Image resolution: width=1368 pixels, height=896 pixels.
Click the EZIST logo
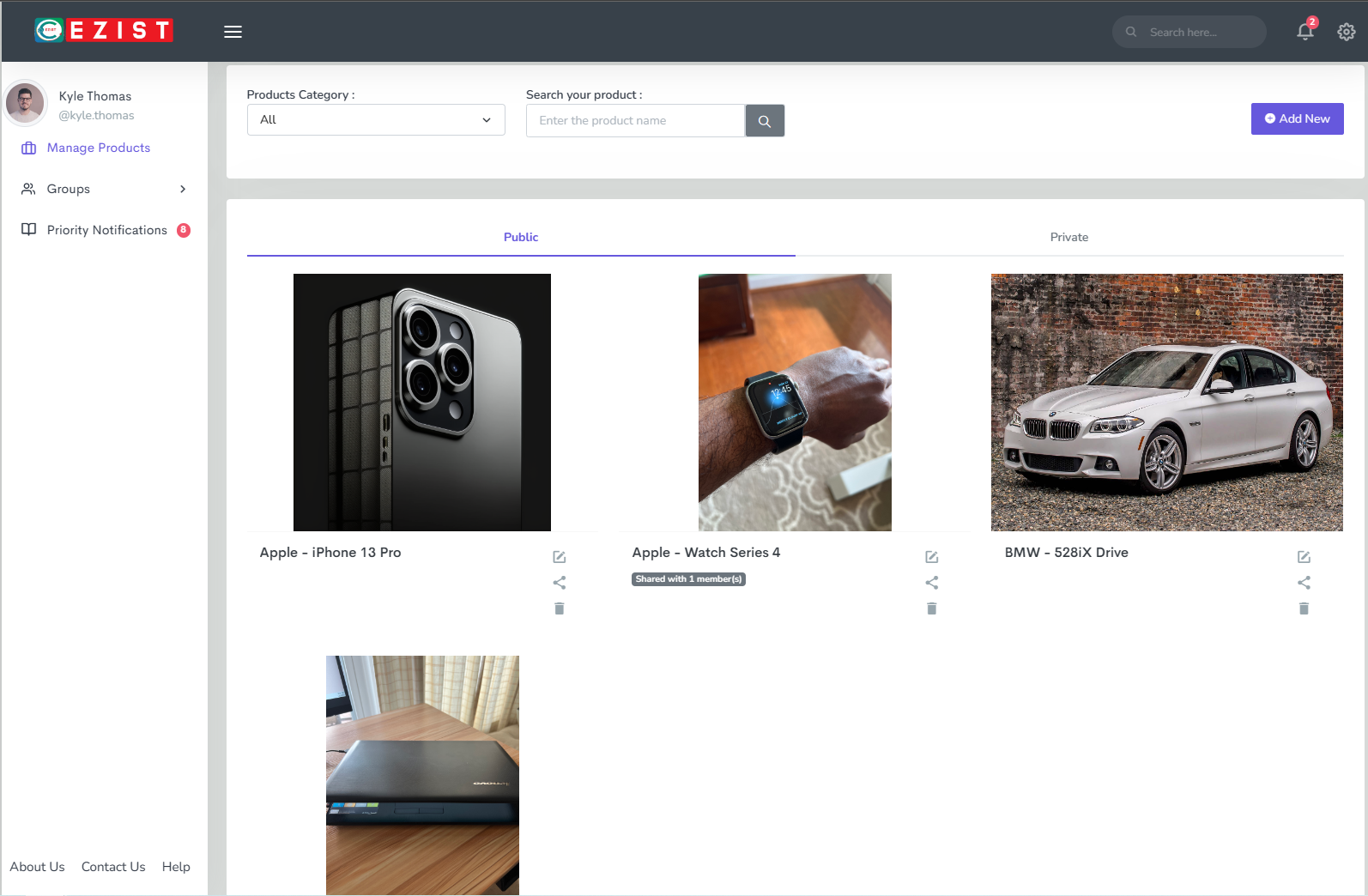[x=104, y=31]
